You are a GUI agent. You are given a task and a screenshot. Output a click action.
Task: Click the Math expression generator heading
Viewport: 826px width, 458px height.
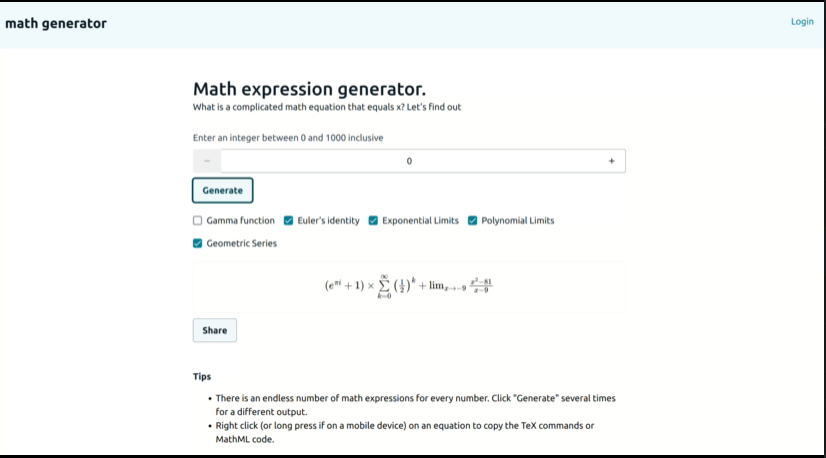point(316,89)
